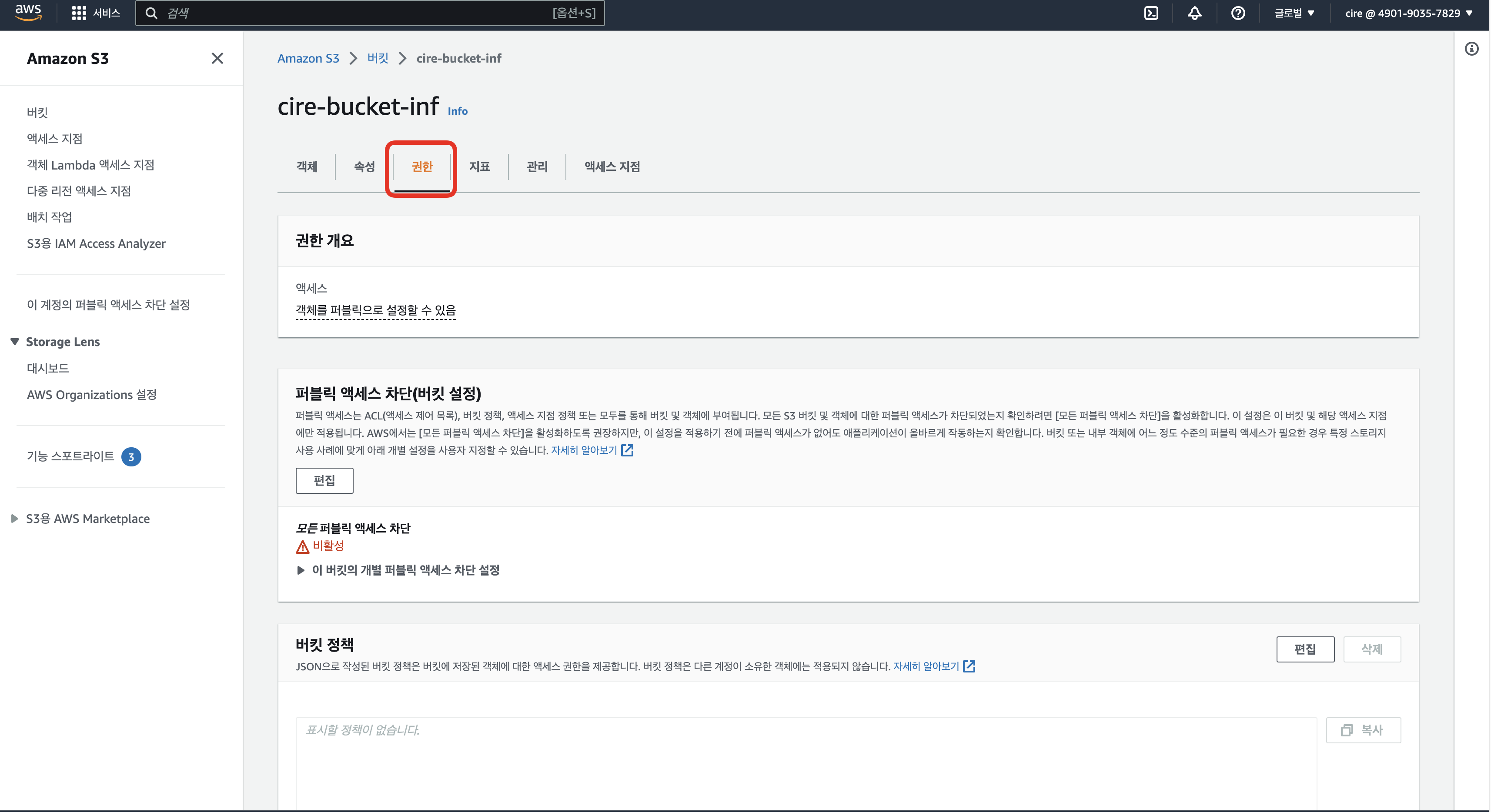Click the Info link beside bucket name
Viewport: 1491px width, 812px height.
457,111
